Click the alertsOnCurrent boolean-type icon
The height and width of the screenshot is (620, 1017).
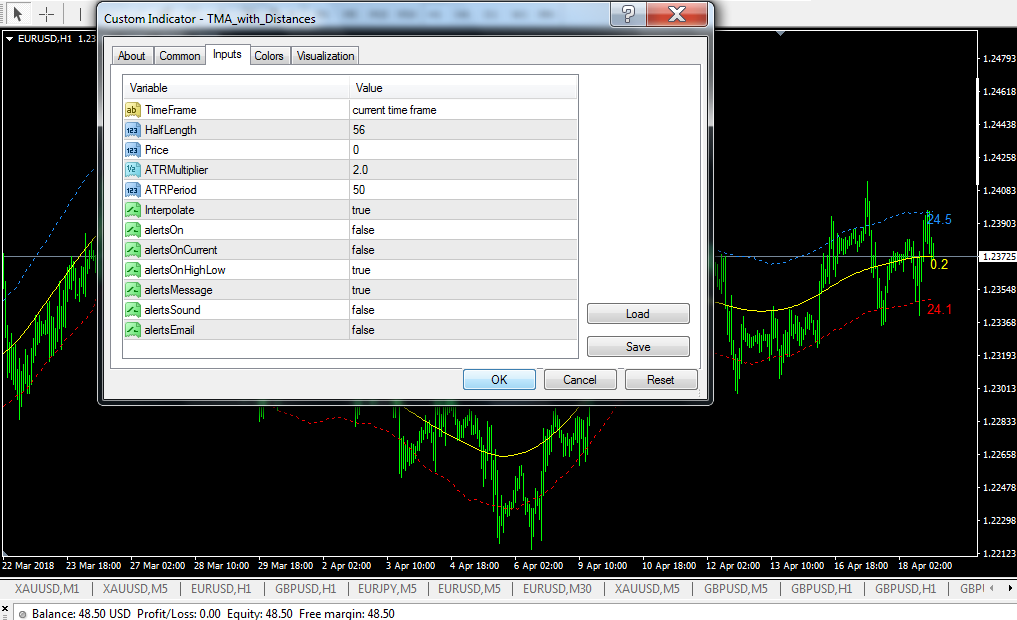point(132,250)
